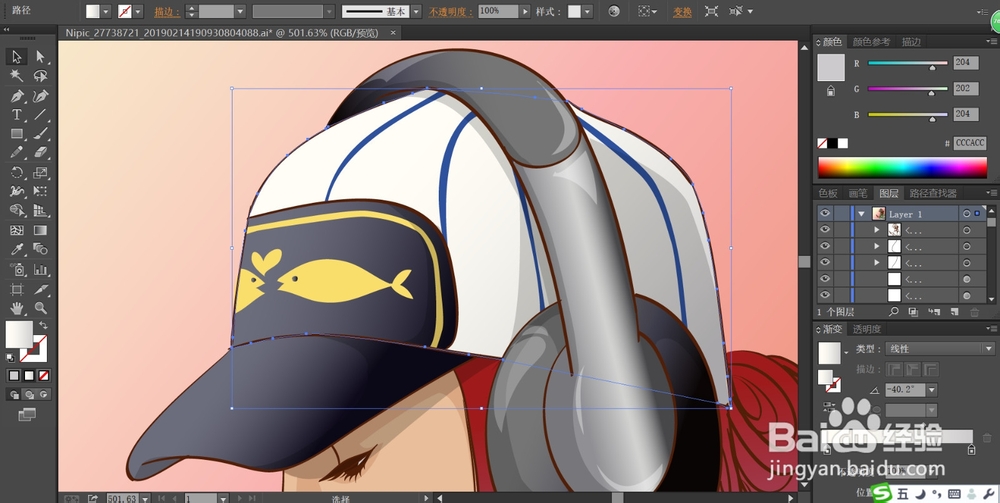This screenshot has height=503, width=1000.
Task: Open the brush definition dropdown (基本)
Action: (x=416, y=11)
